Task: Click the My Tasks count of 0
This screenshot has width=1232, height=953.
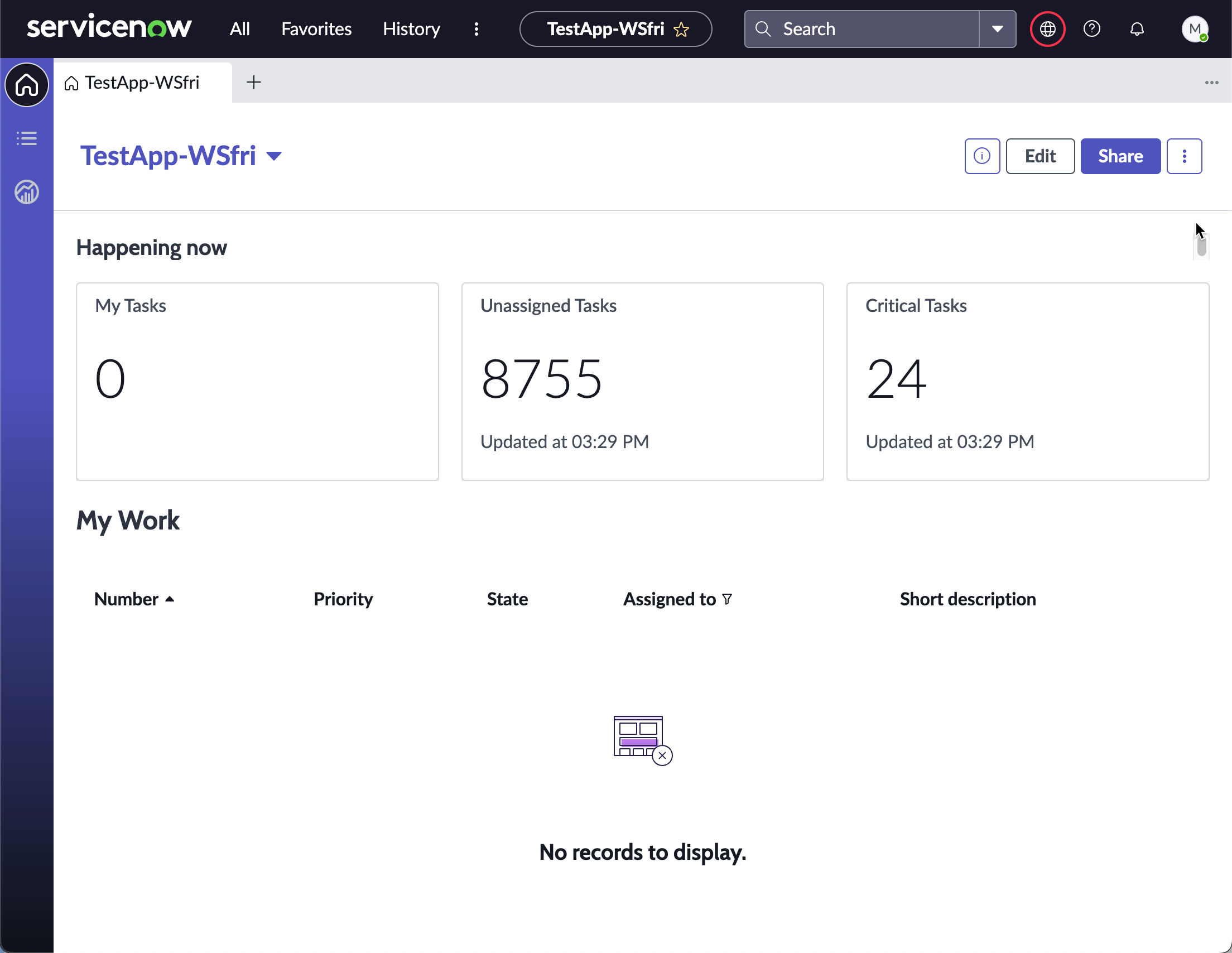Action: (x=110, y=379)
